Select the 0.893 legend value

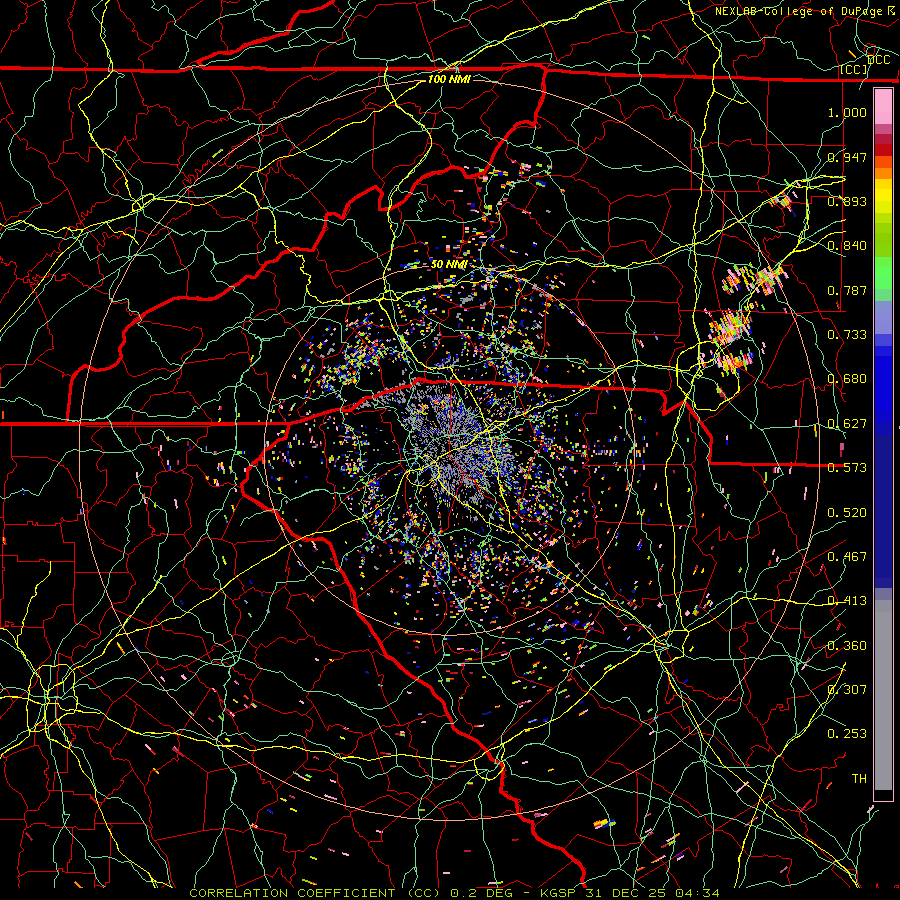pyautogui.click(x=847, y=201)
